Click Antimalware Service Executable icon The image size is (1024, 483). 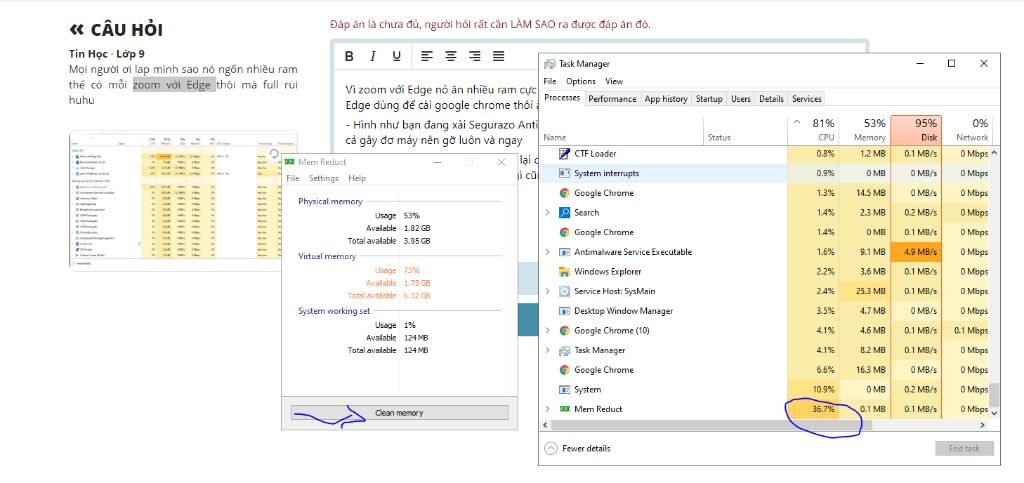tap(564, 252)
